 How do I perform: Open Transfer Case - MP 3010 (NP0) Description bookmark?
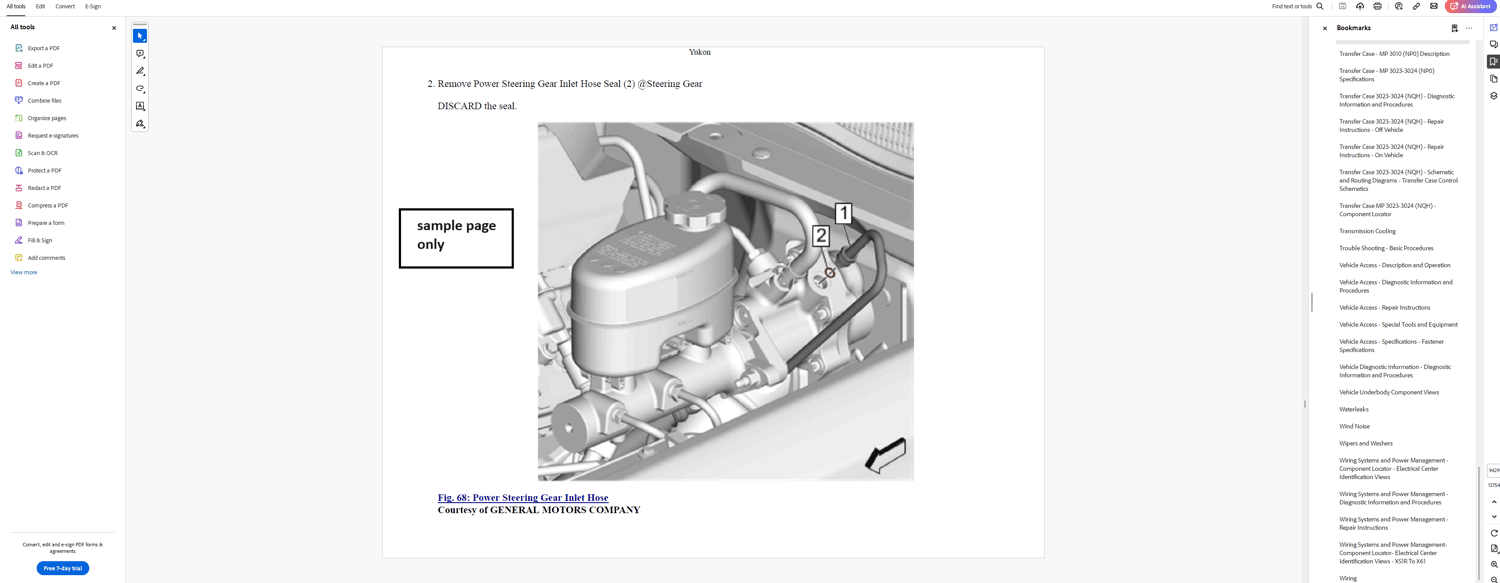point(1394,54)
